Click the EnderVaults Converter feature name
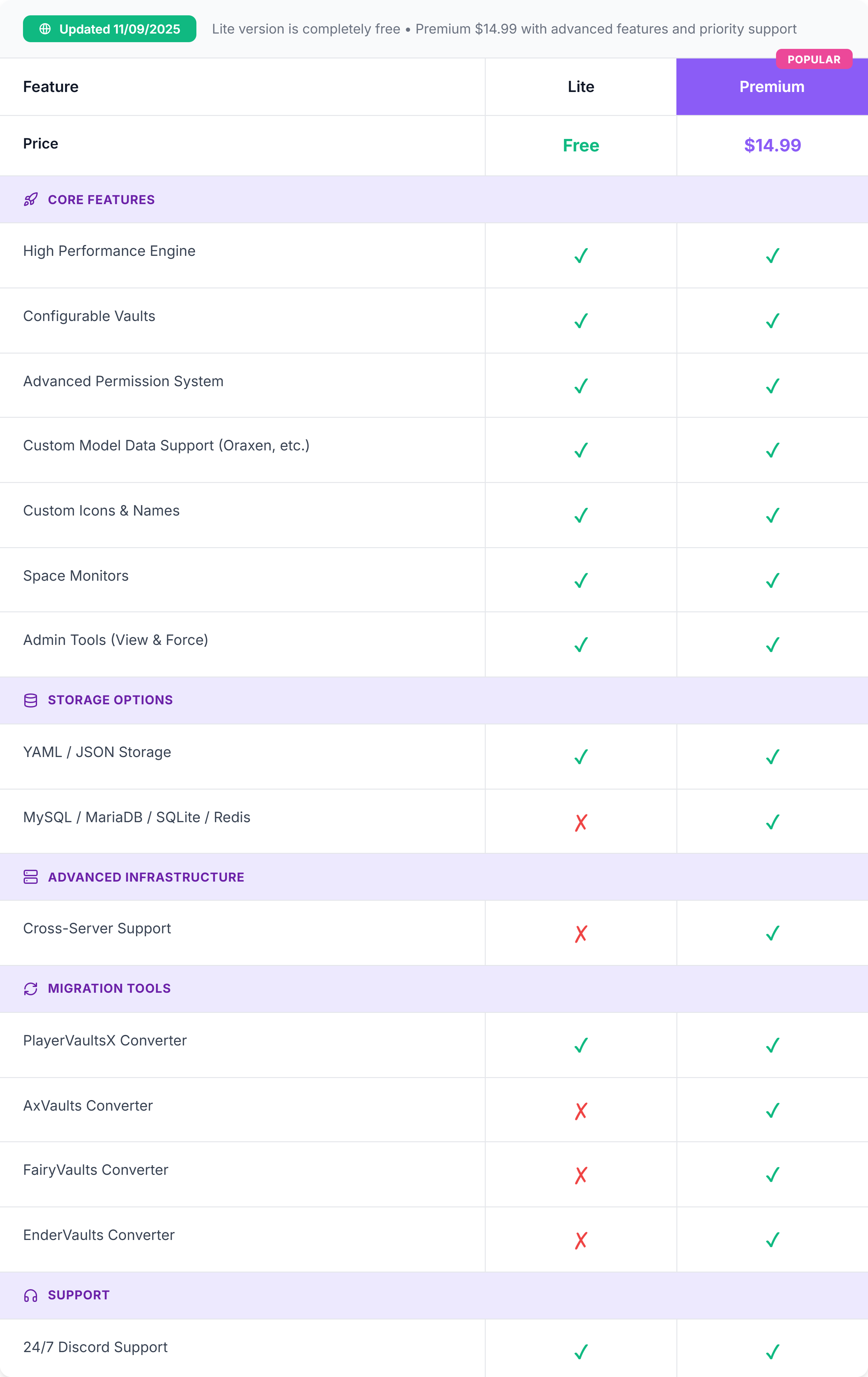This screenshot has height=1377, width=868. (x=99, y=1235)
